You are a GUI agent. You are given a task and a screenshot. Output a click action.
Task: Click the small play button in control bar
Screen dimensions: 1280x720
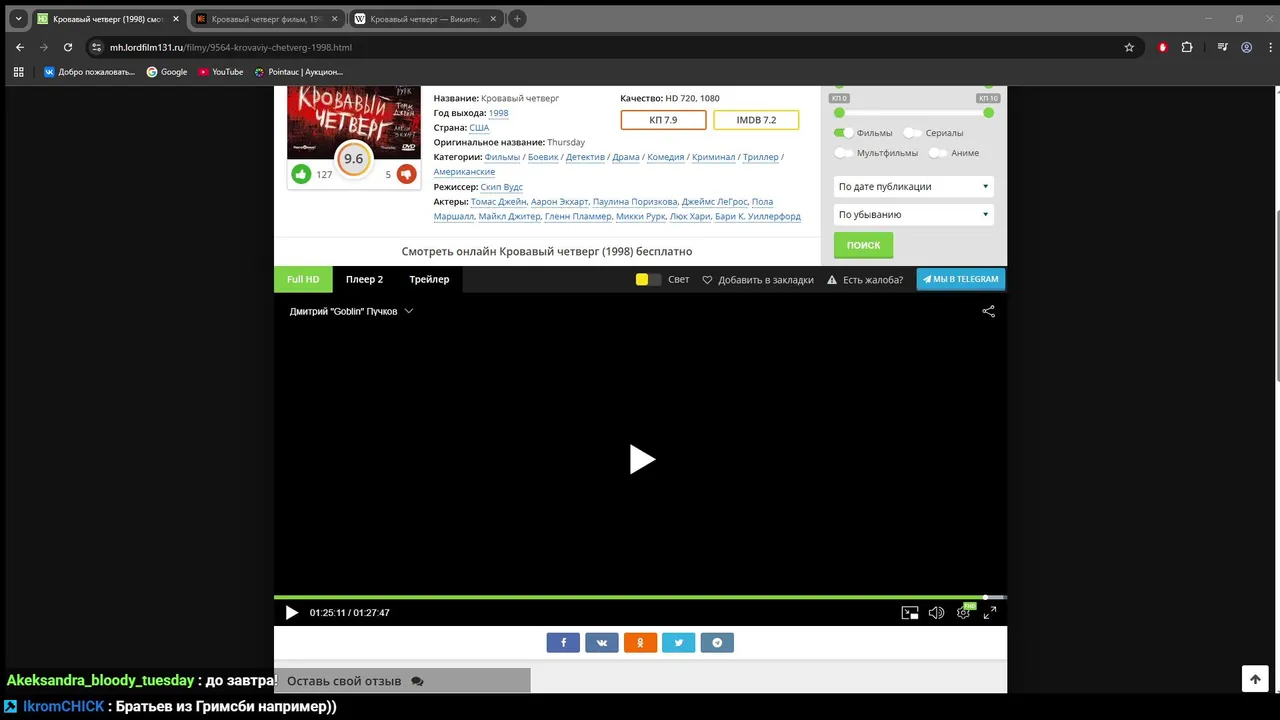pos(291,613)
